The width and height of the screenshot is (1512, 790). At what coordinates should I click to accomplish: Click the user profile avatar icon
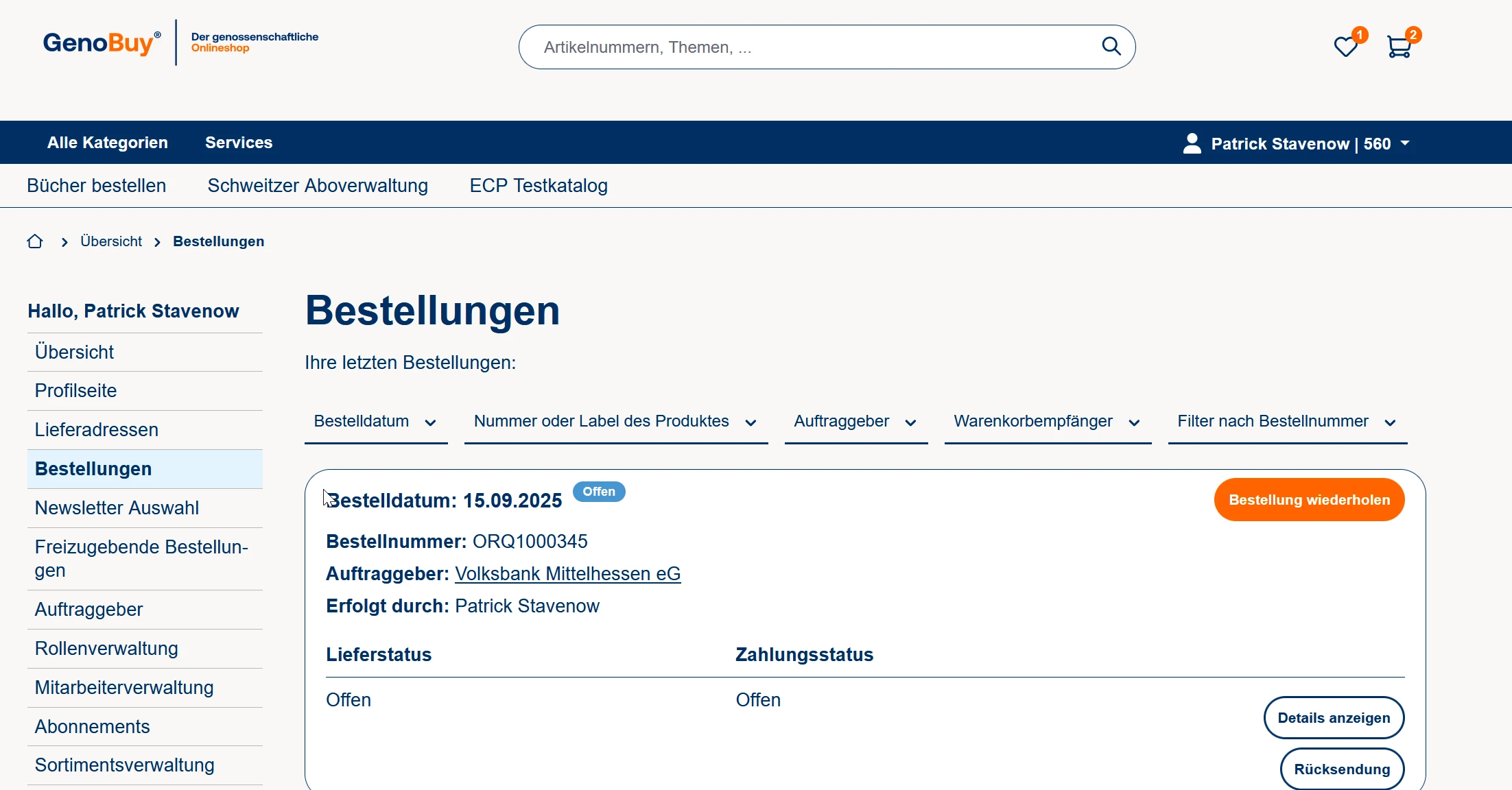tap(1192, 143)
